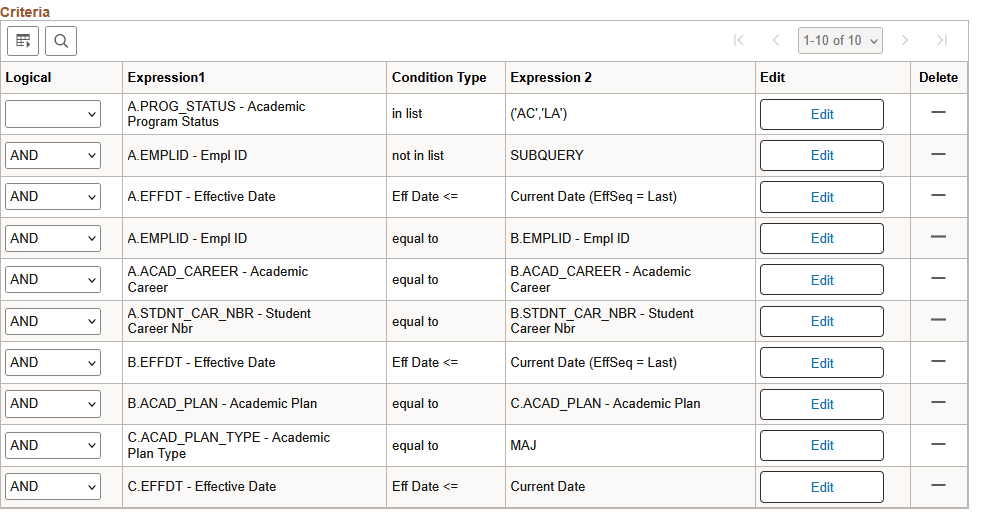Remove the B.ACAD_PLAN criteria row
The width and height of the screenshot is (985, 517).
point(938,403)
